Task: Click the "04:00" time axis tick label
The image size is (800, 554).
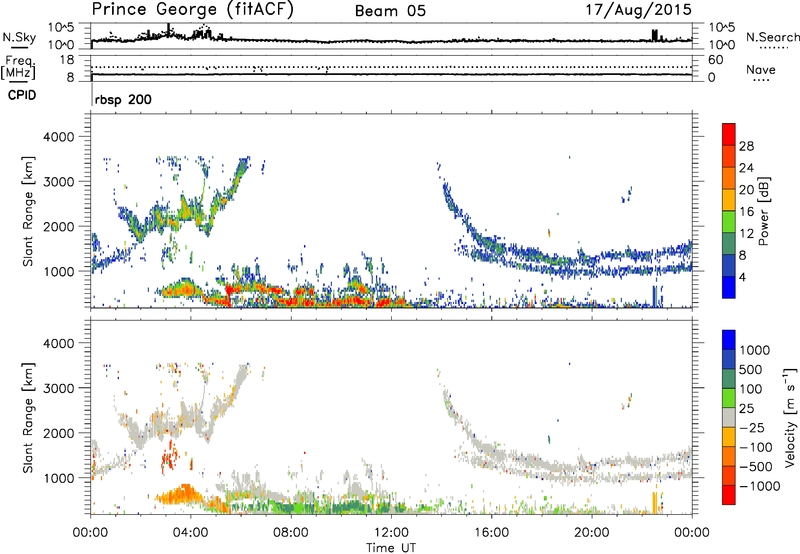Action: point(191,533)
